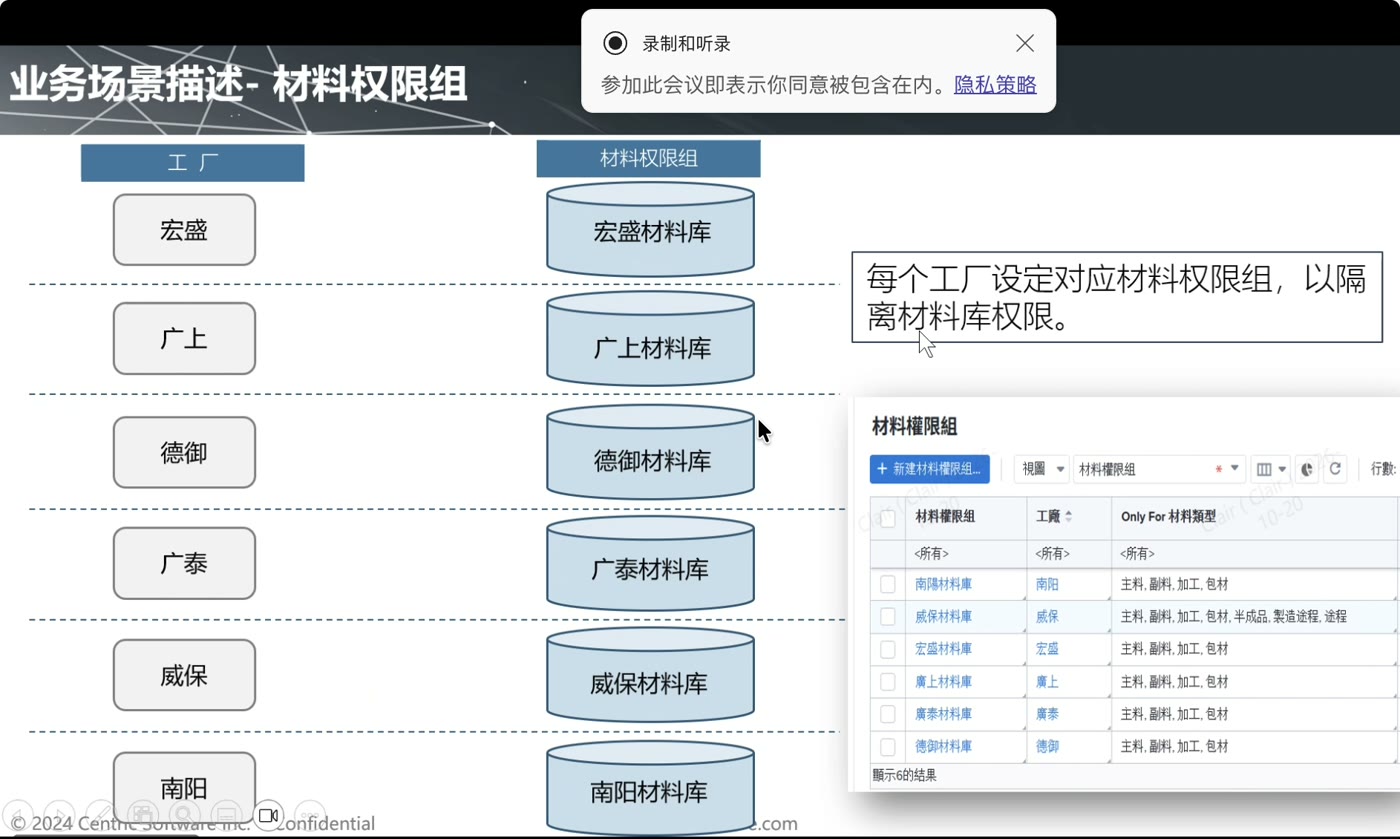Click the 新建材料權限組 button
The width and height of the screenshot is (1400, 839).
tap(929, 469)
